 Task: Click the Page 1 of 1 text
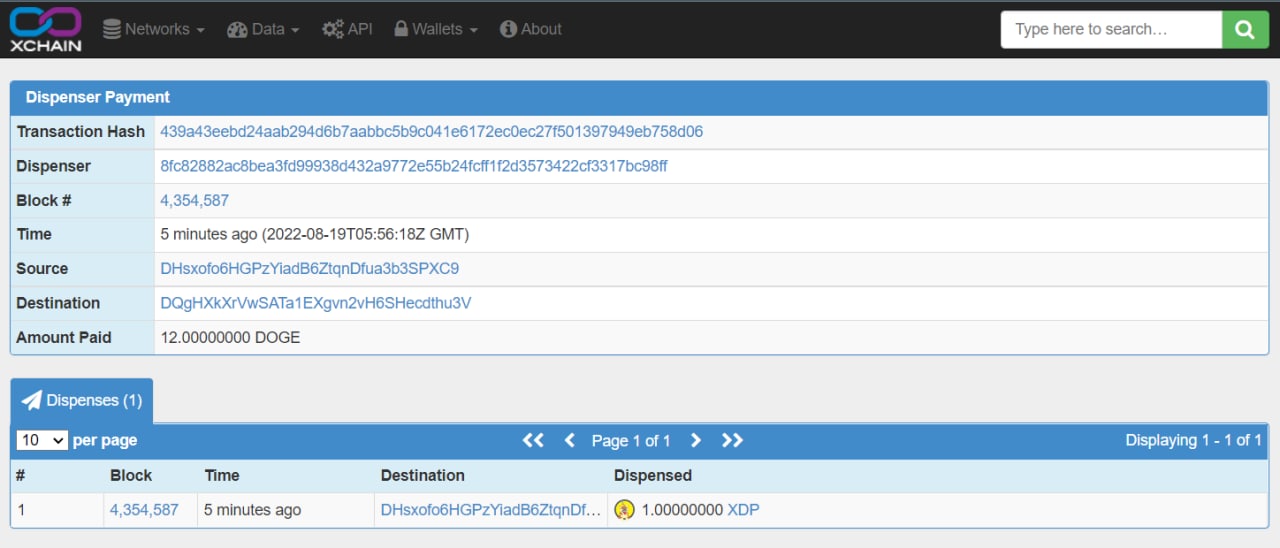pos(631,440)
